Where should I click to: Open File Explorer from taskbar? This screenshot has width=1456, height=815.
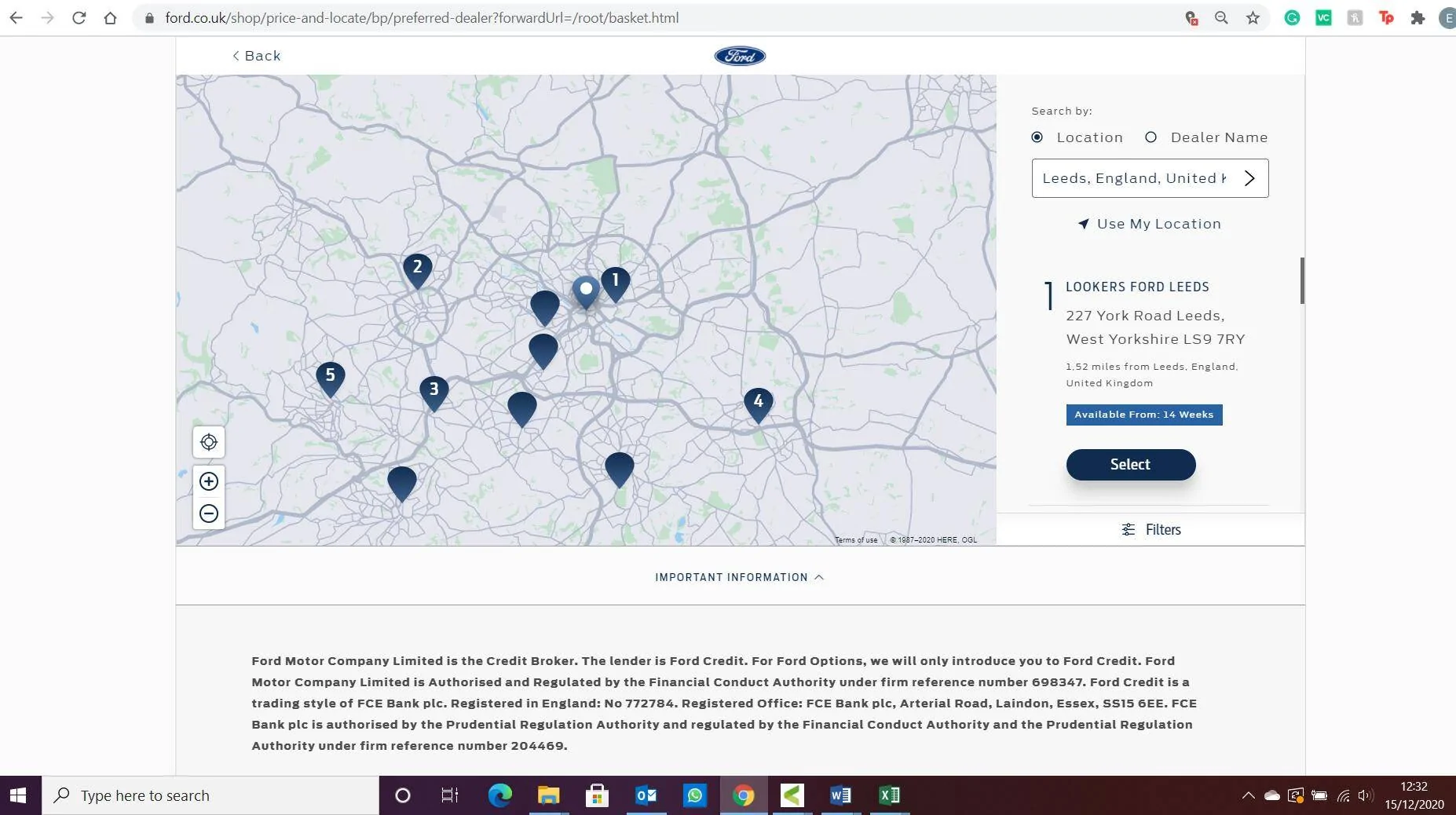(548, 795)
